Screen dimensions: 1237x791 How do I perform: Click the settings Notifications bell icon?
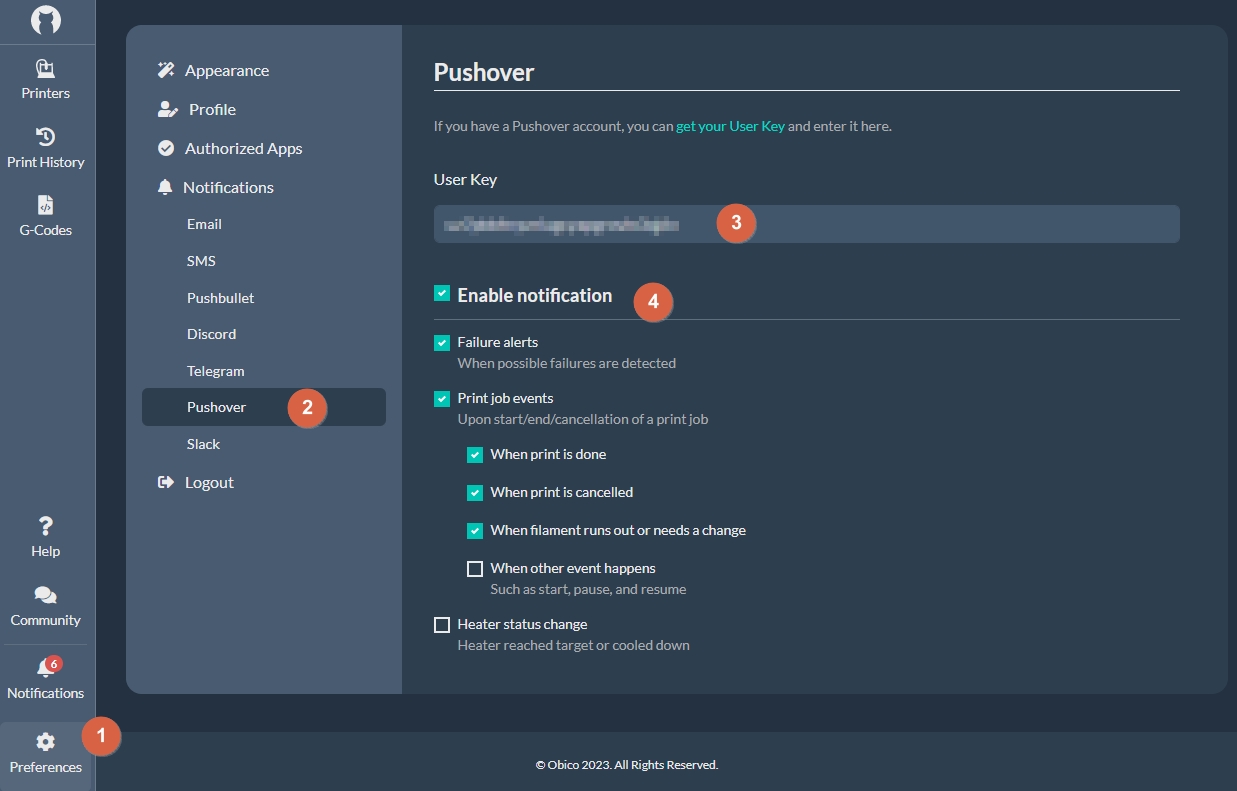(x=165, y=187)
